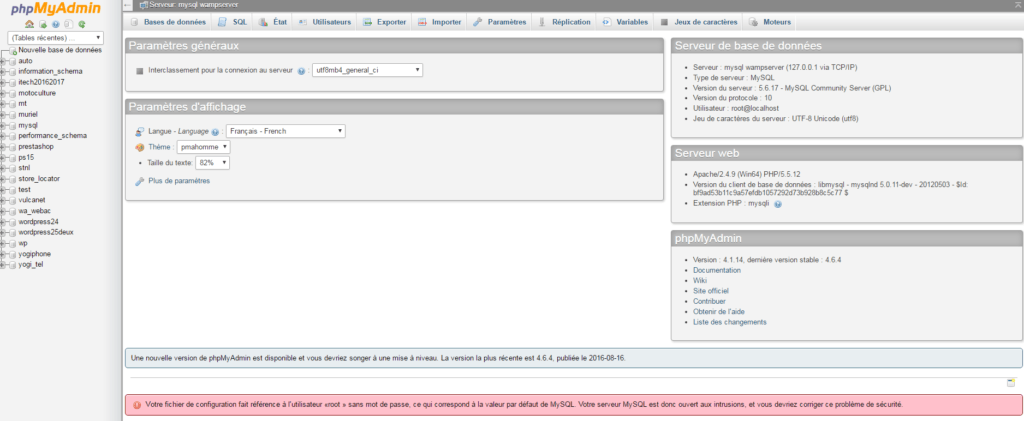Expand the information_schema database node
The width and height of the screenshot is (1024, 421).
pos(3,72)
